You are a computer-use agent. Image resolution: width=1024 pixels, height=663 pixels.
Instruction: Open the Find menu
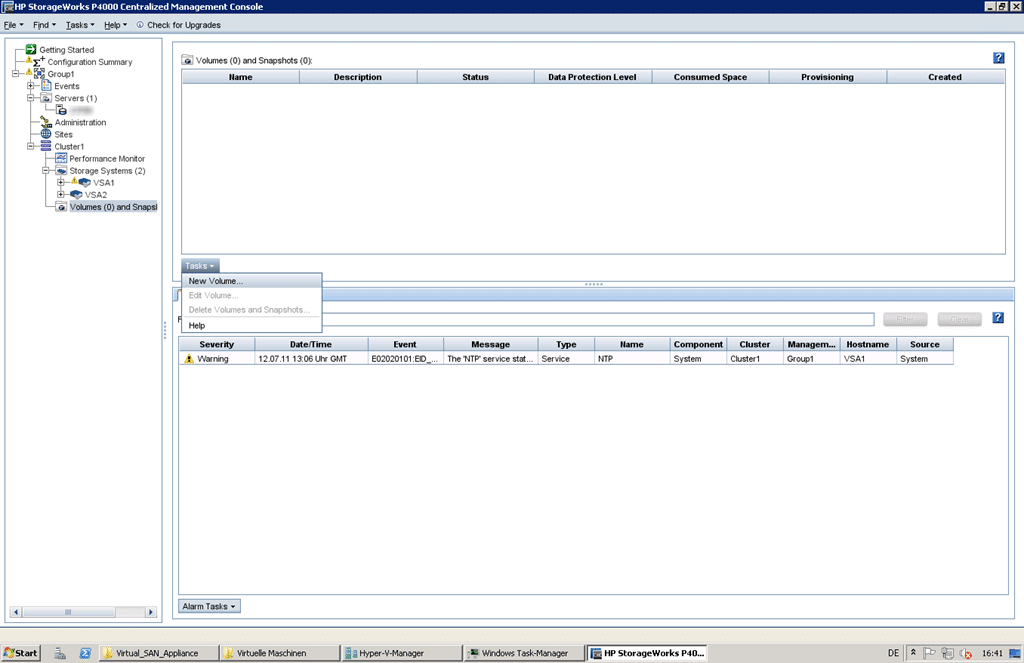(x=44, y=25)
